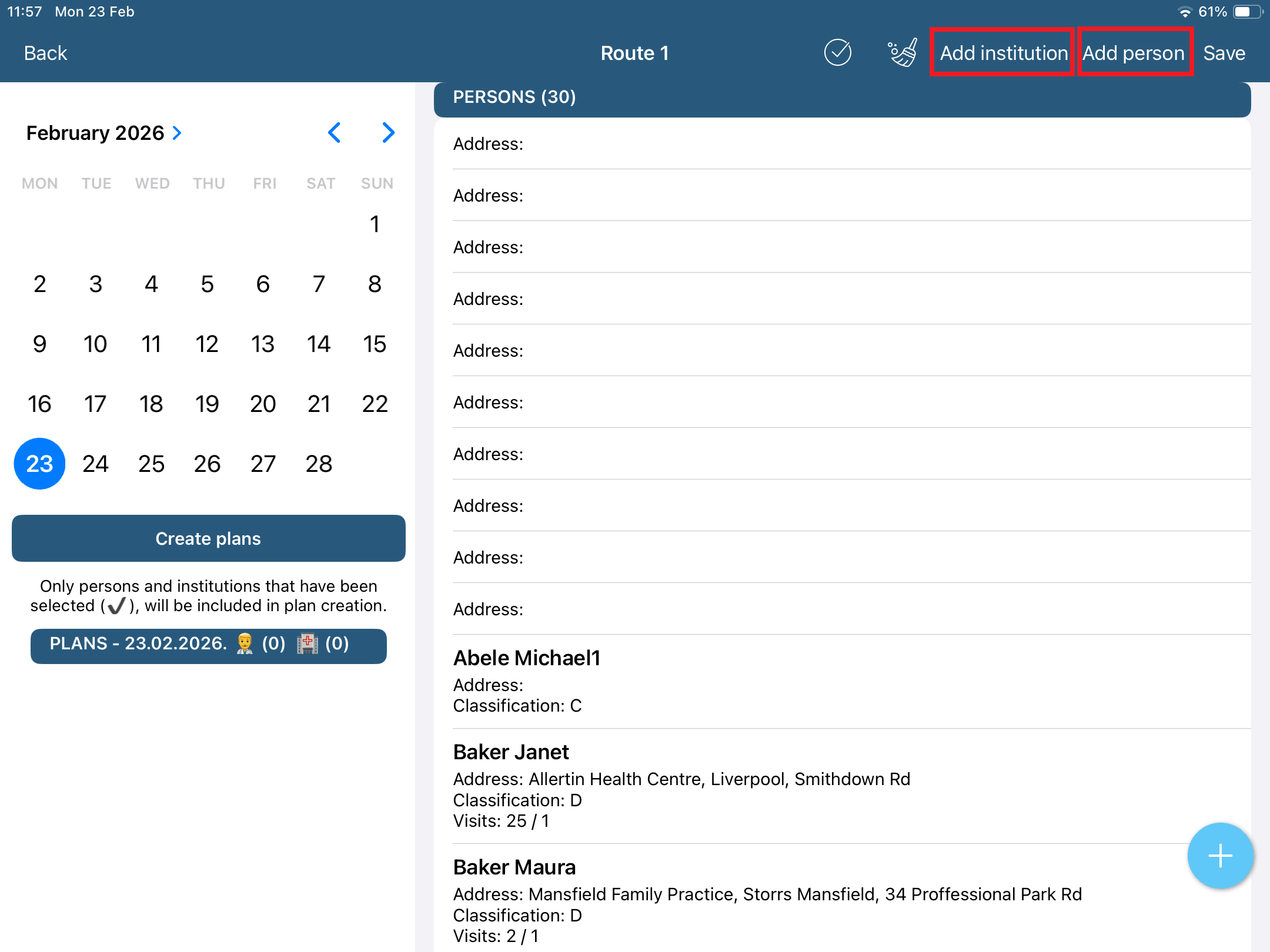The width and height of the screenshot is (1270, 952).
Task: Tap the clear broom icon
Action: [902, 53]
